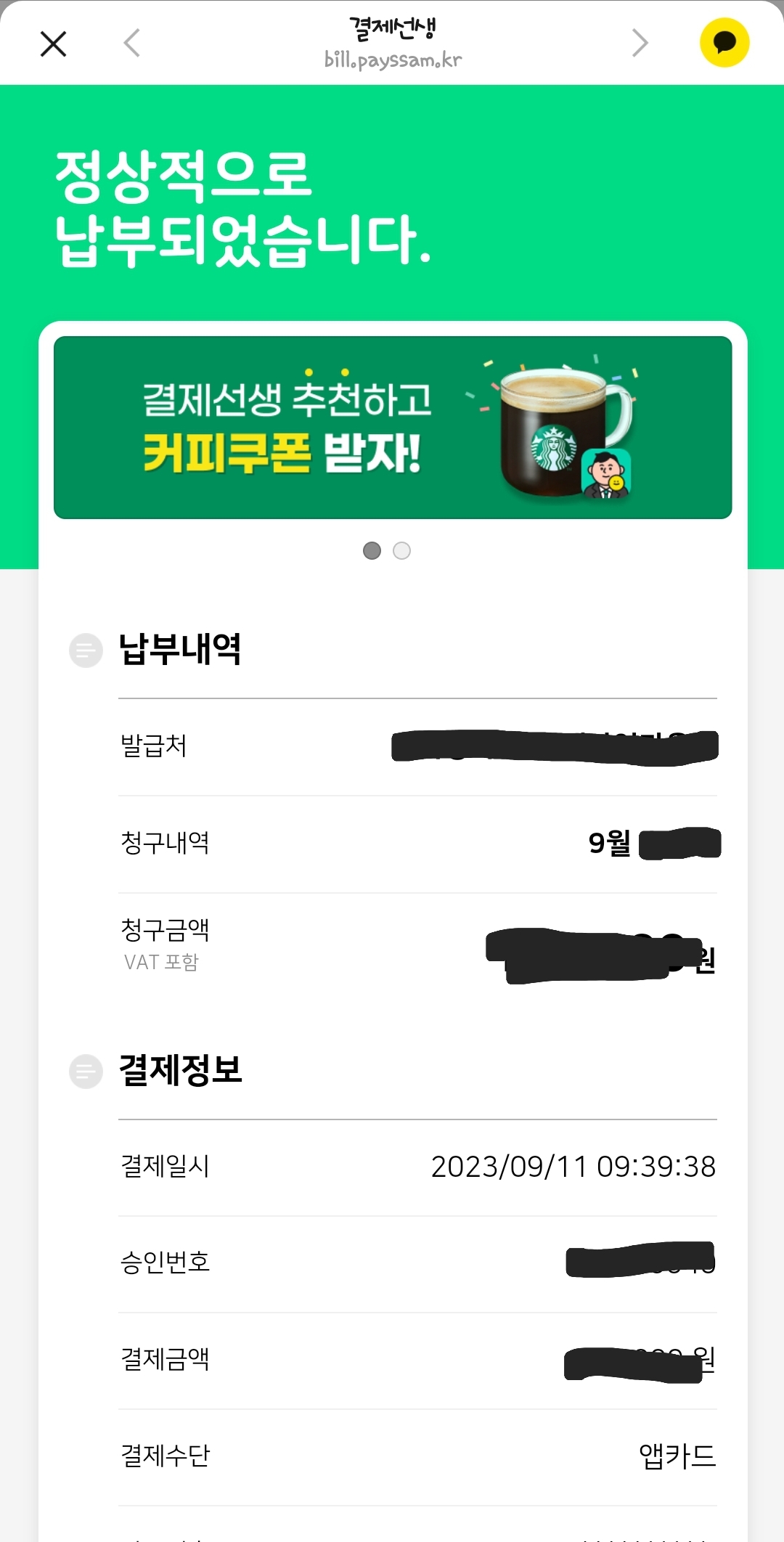This screenshot has width=784, height=1542.
Task: Tap the 정상적으로 납부되었습니다 headline
Action: click(243, 207)
